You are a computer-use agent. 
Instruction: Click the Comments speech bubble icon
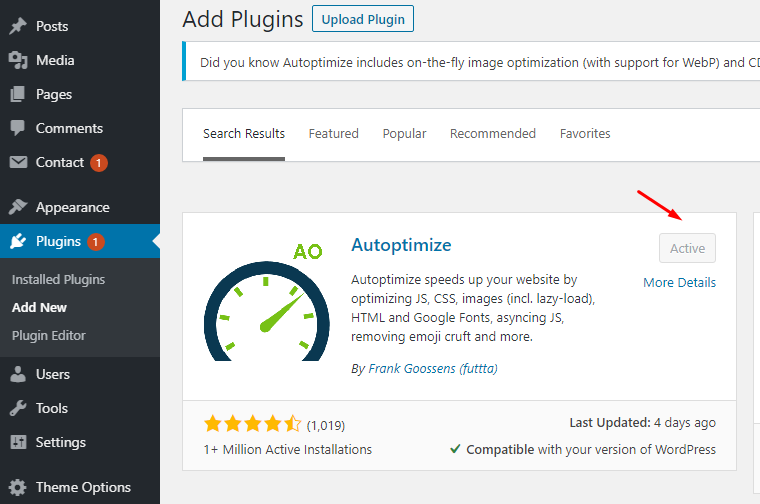[x=18, y=128]
